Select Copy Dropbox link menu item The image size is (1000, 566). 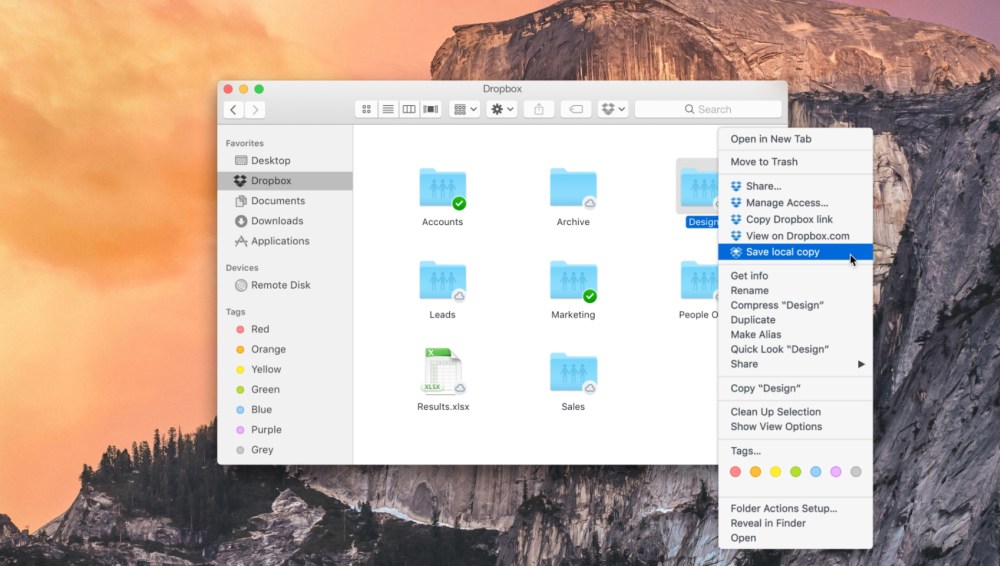788,219
